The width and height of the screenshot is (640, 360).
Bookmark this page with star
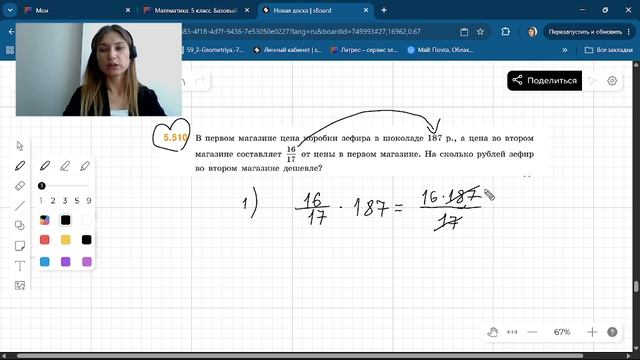coord(480,31)
